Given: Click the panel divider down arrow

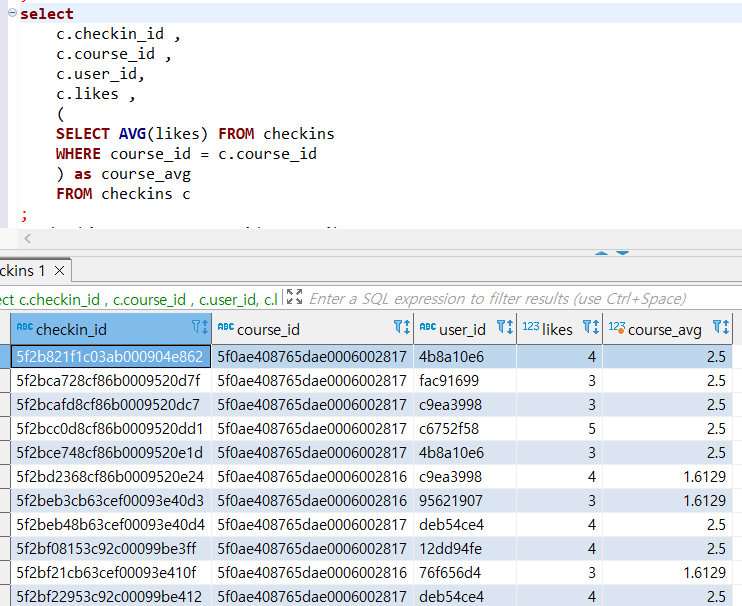Looking at the screenshot, I should [622, 253].
